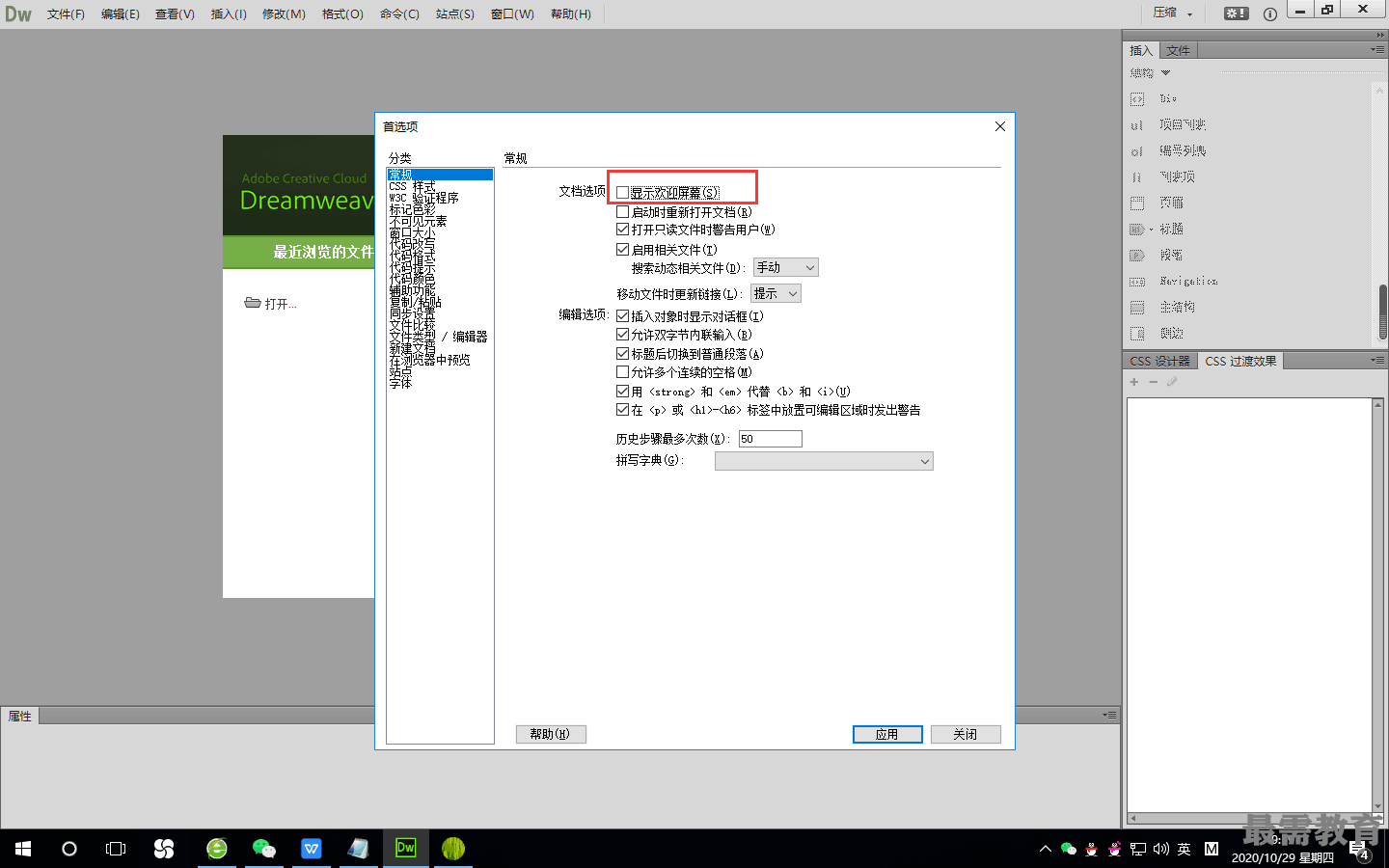Enable 显示欢迎屏幕 checkbox
The height and width of the screenshot is (868, 1389).
tap(623, 193)
